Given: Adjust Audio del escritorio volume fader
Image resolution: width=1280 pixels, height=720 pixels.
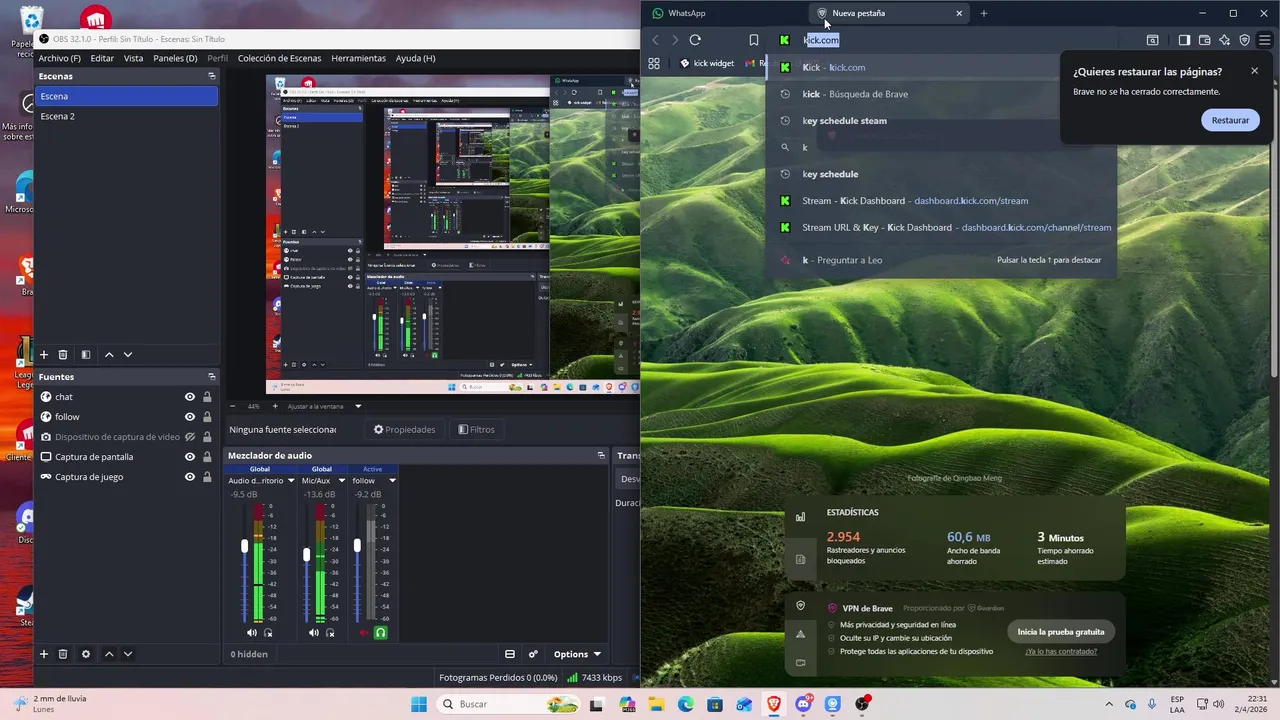Looking at the screenshot, I should pos(245,546).
